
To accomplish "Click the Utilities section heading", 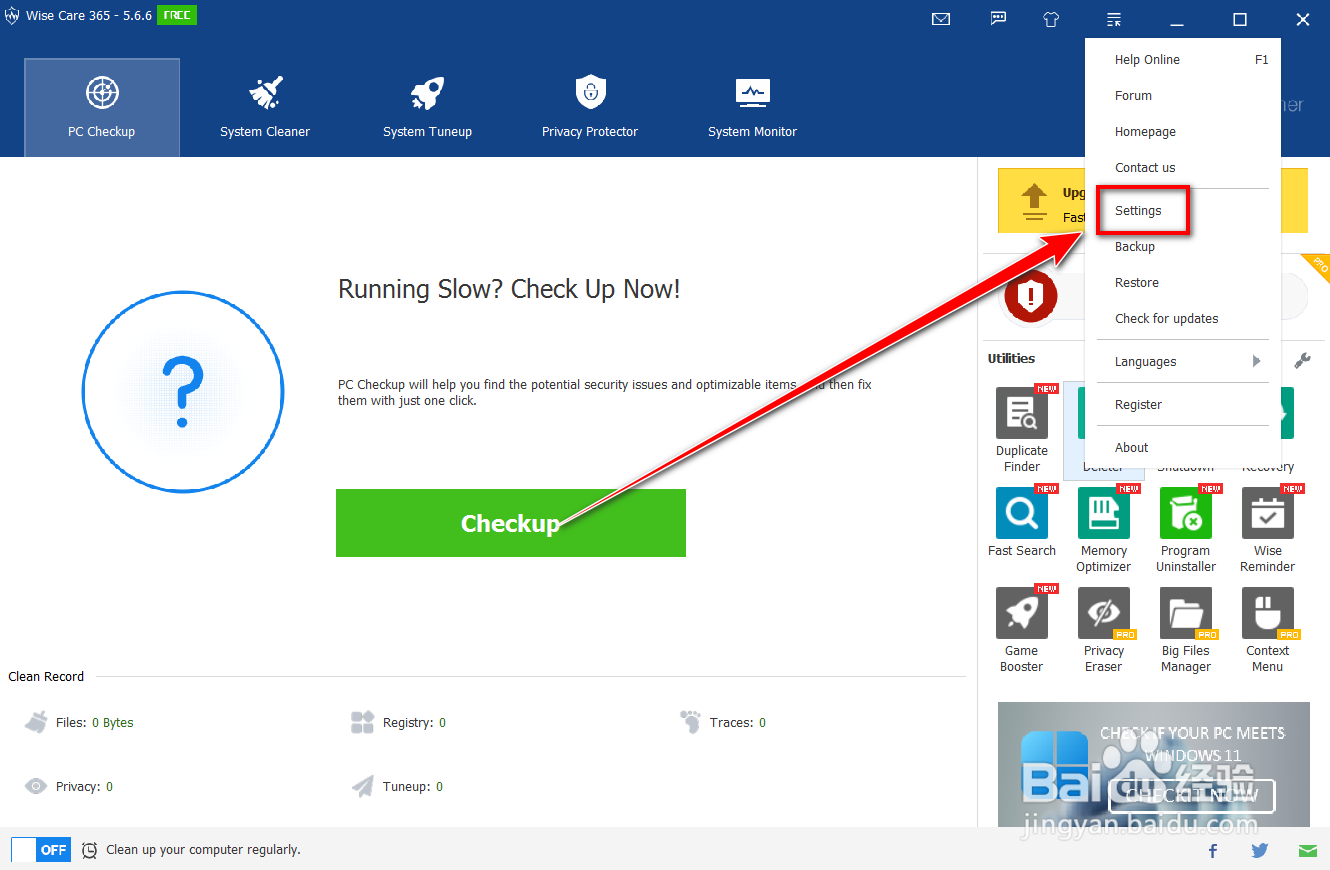I will (x=1011, y=359).
